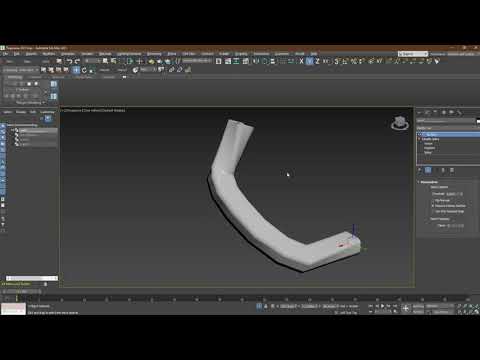Click the Redo arrow in the main toolbar

[x=77, y=61]
